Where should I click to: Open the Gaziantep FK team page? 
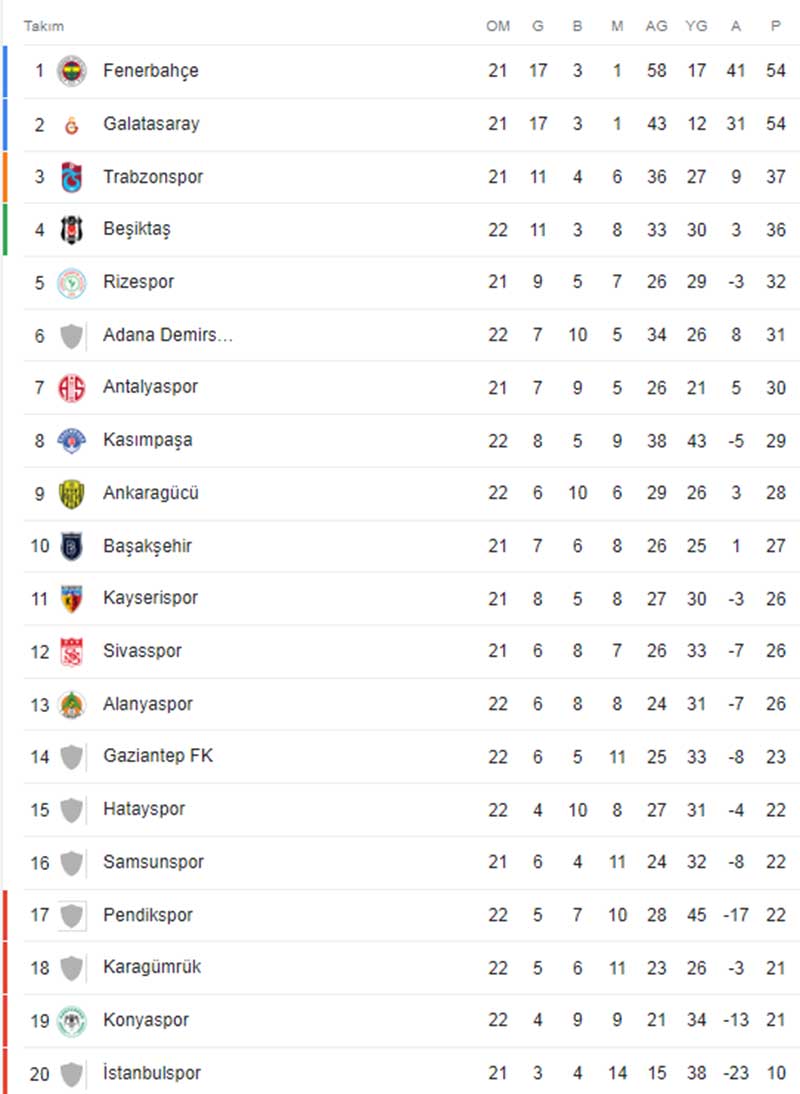(x=157, y=756)
